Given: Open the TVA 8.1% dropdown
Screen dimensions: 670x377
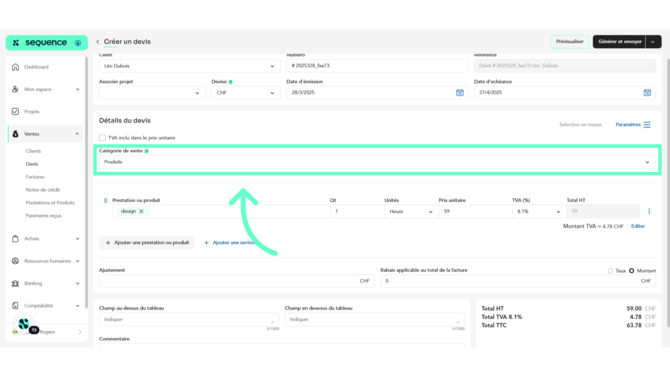Looking at the screenshot, I should [538, 211].
